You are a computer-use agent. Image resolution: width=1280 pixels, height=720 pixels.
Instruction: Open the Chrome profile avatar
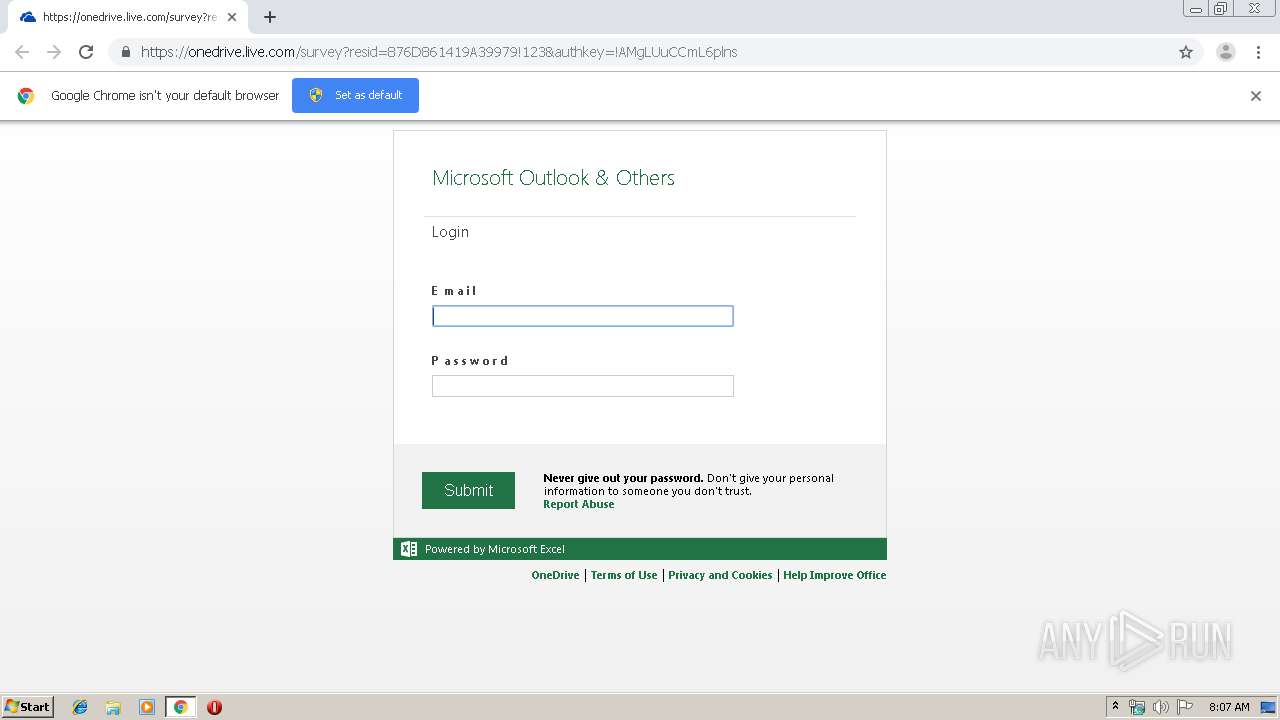[x=1225, y=52]
